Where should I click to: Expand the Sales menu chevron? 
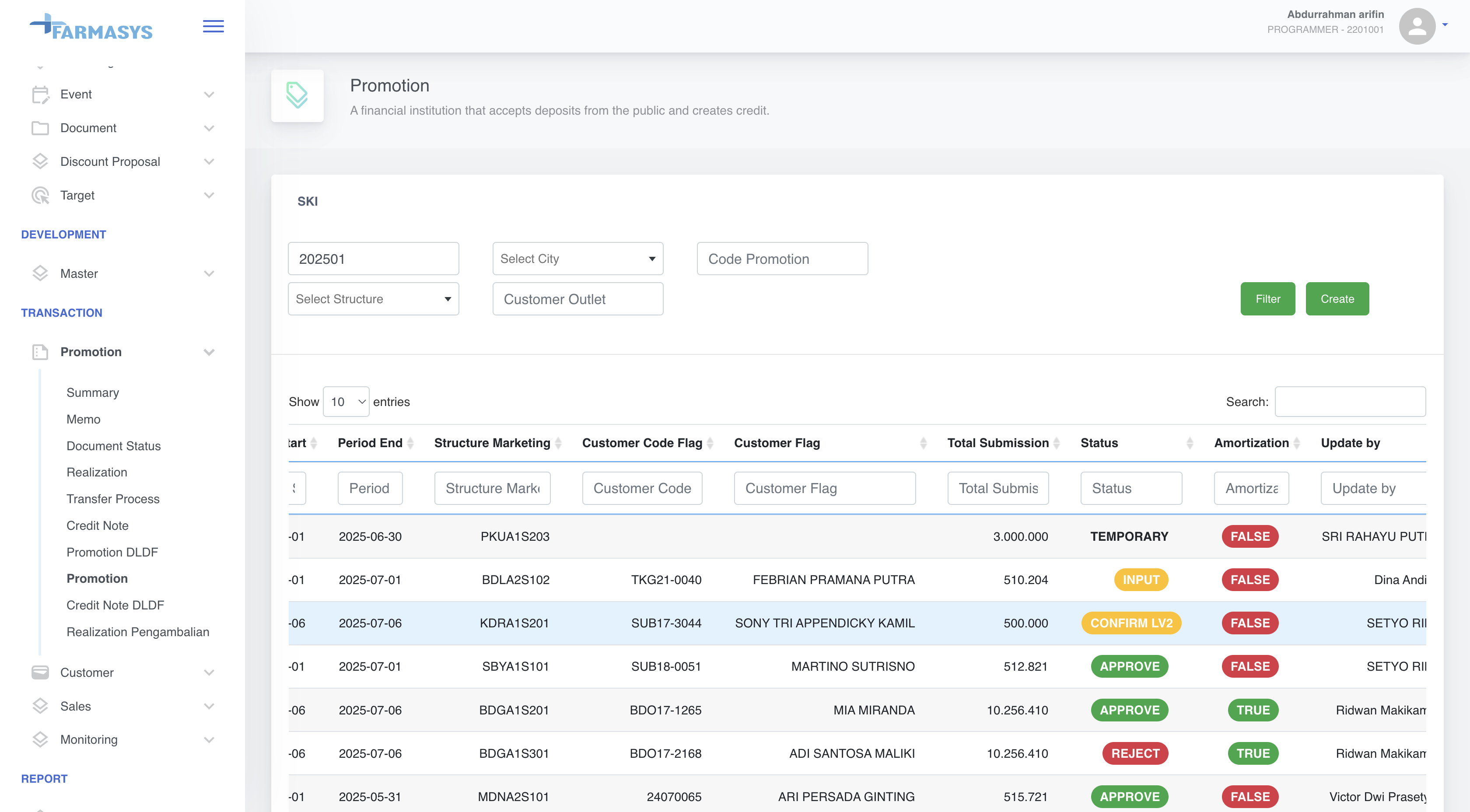point(209,707)
